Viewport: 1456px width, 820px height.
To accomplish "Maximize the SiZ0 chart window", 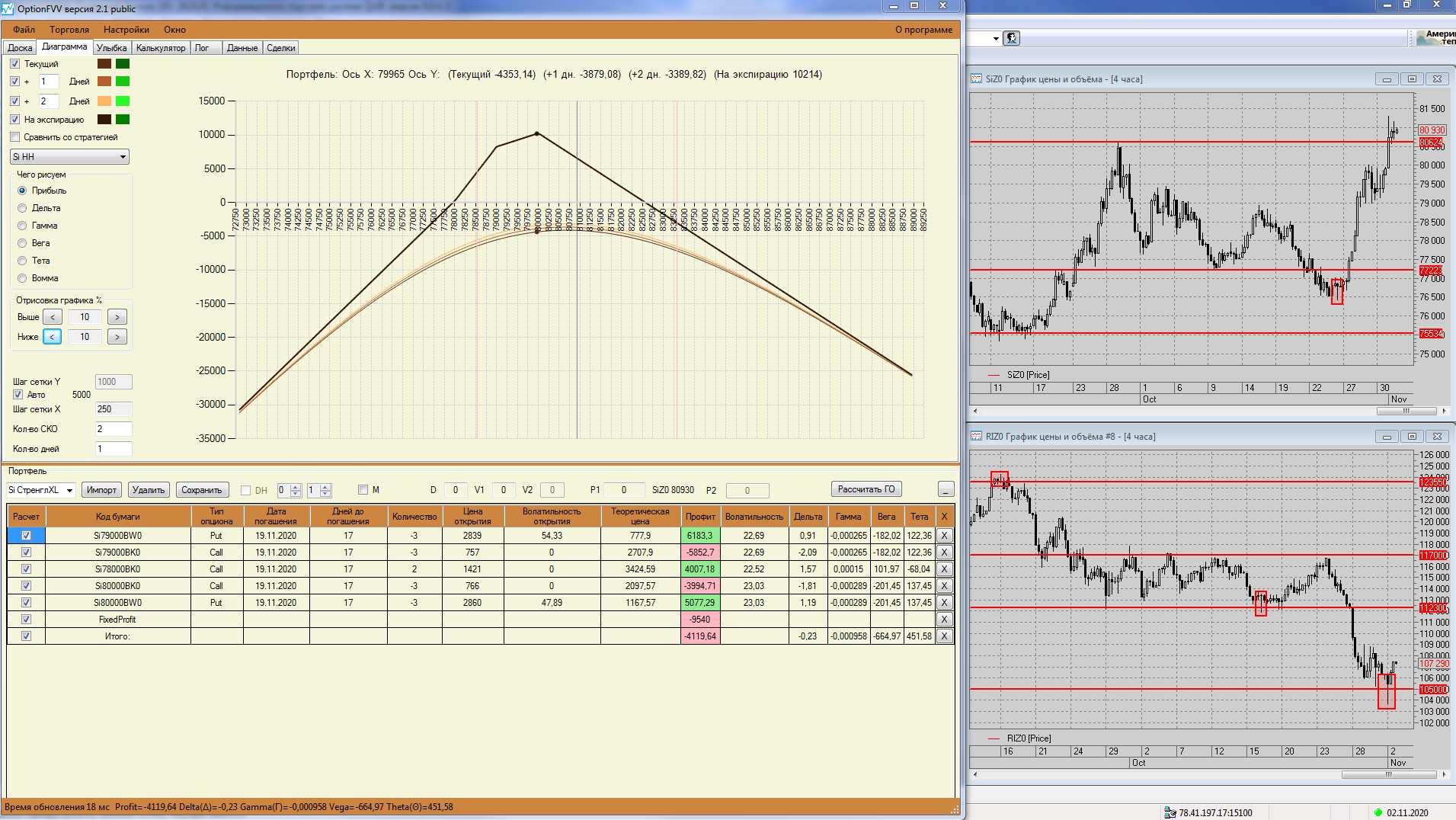I will [x=1412, y=79].
